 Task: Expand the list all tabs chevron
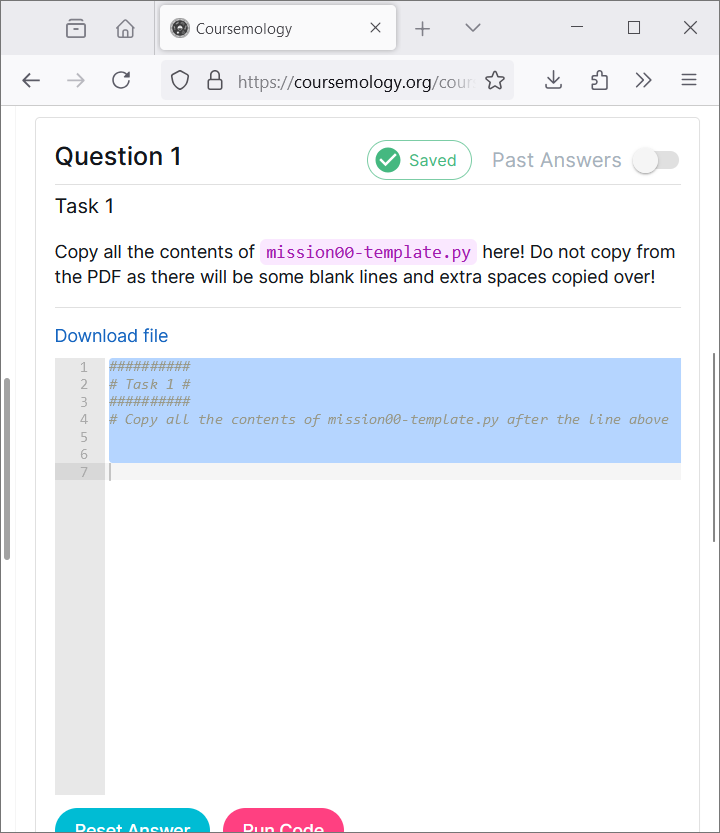pyautogui.click(x=473, y=28)
